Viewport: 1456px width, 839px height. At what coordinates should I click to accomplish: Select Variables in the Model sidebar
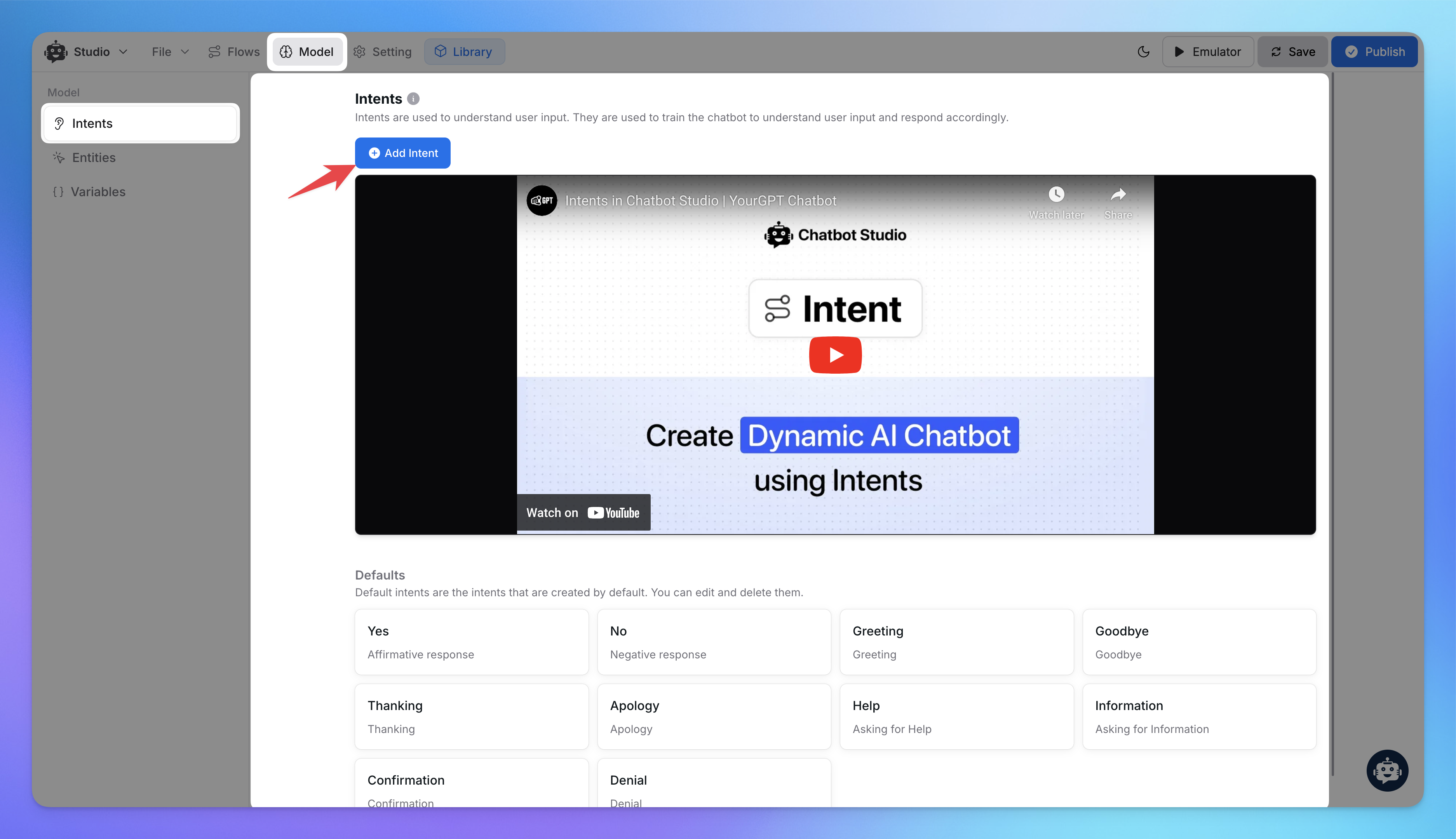click(140, 192)
